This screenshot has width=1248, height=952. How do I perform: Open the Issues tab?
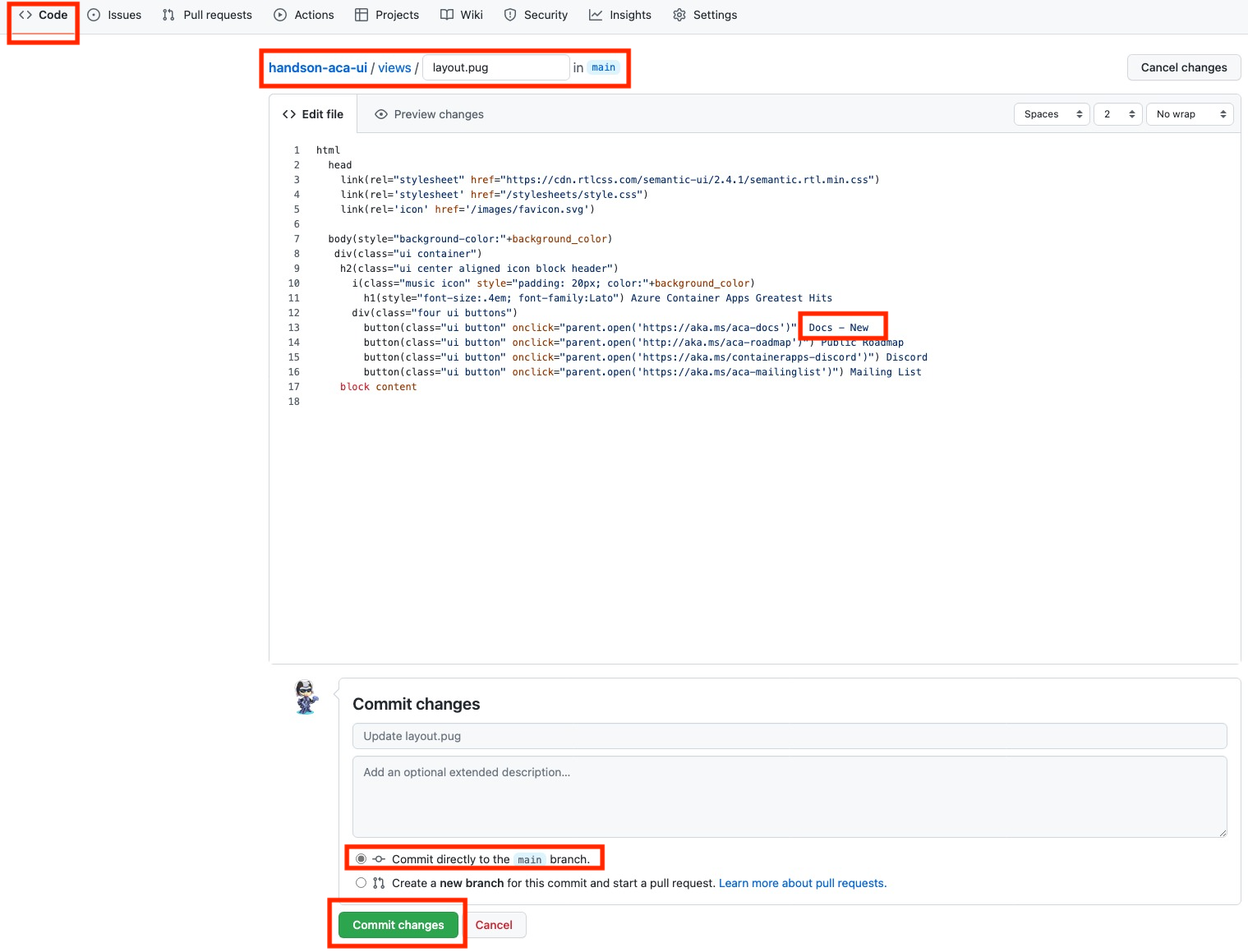coord(114,15)
